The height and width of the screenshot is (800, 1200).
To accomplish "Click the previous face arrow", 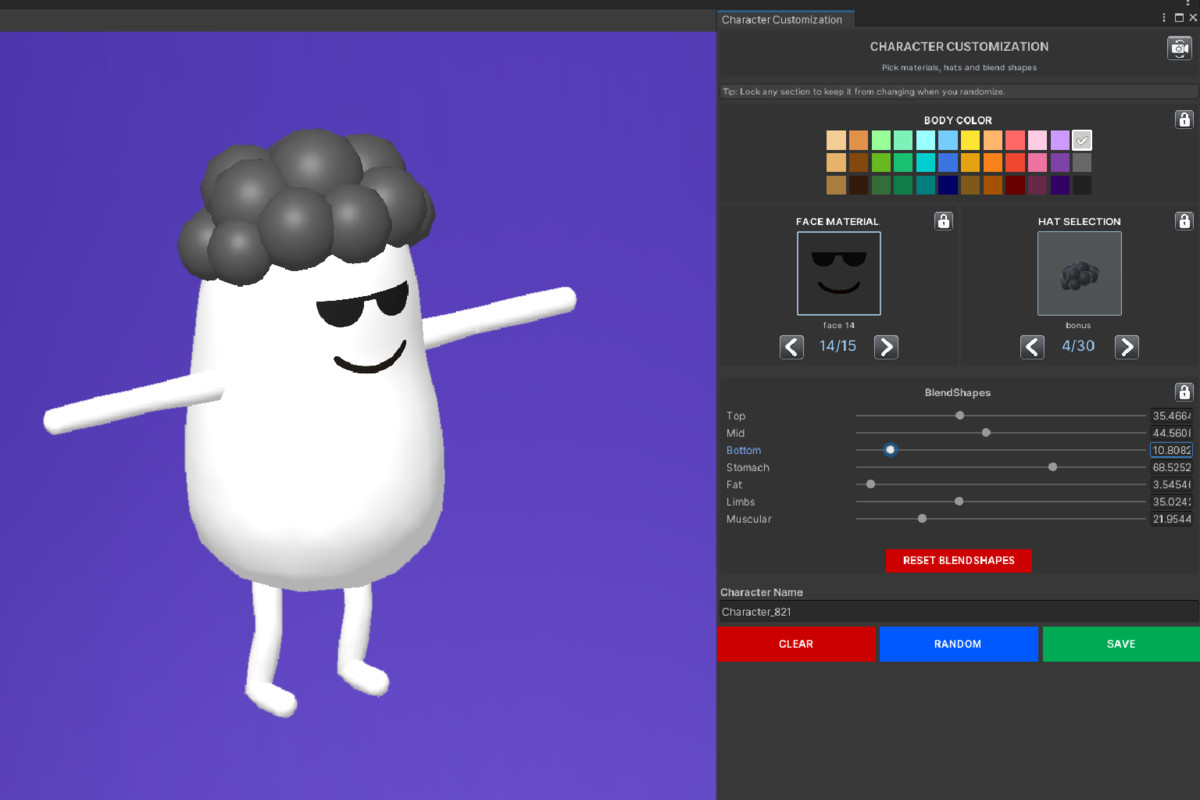I will [x=791, y=346].
